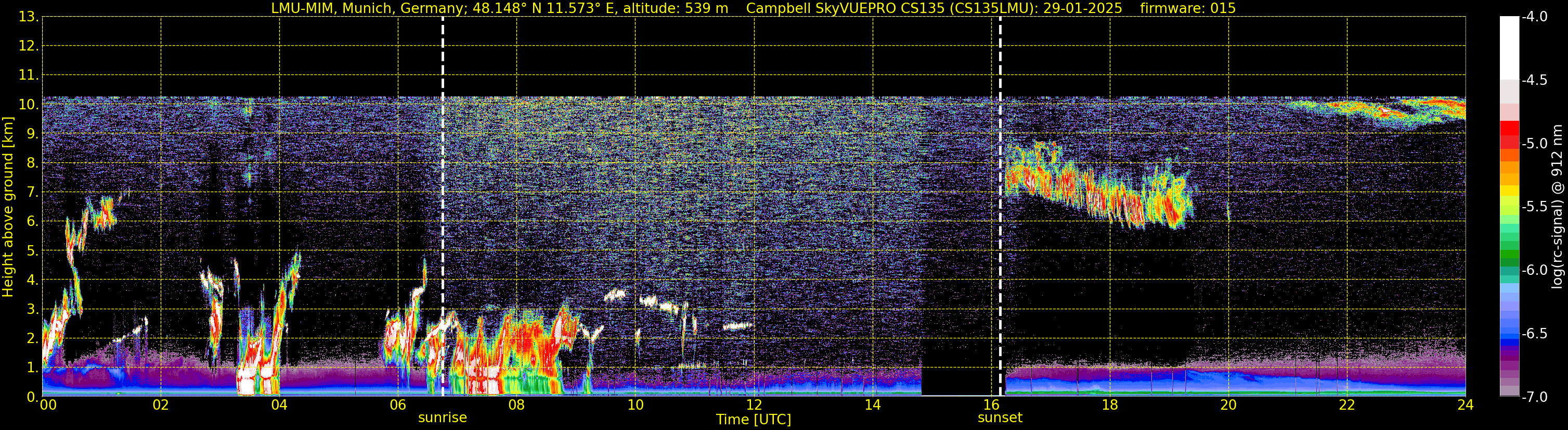The image size is (1568, 430).
Task: Click the 08 time tick label
Action: tap(517, 405)
